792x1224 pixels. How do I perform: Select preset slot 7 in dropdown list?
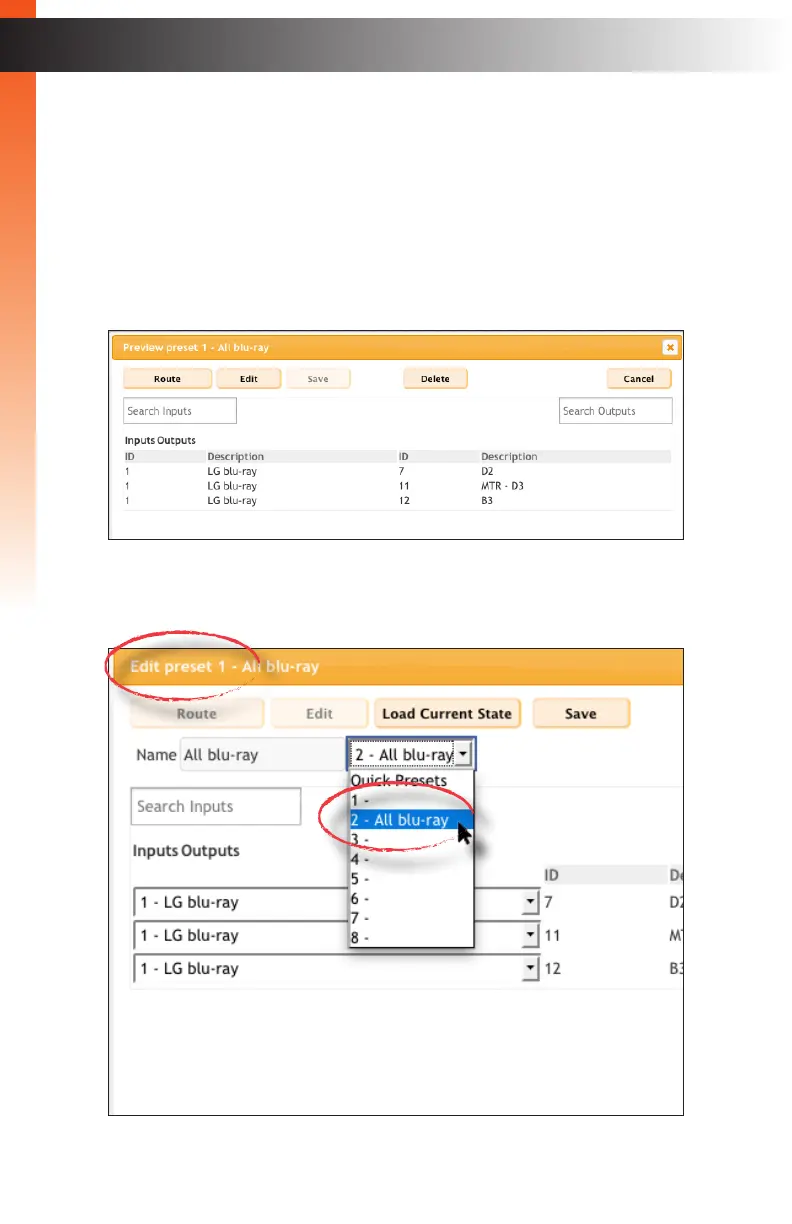coord(410,918)
